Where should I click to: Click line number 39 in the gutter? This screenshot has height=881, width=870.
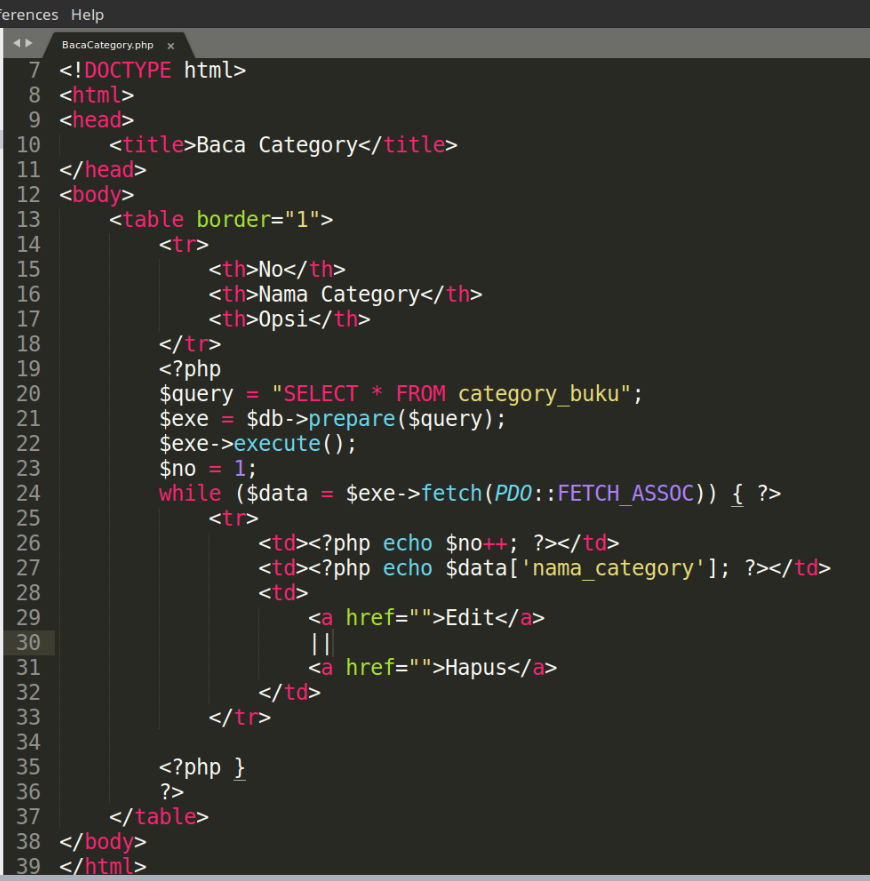pos(29,866)
